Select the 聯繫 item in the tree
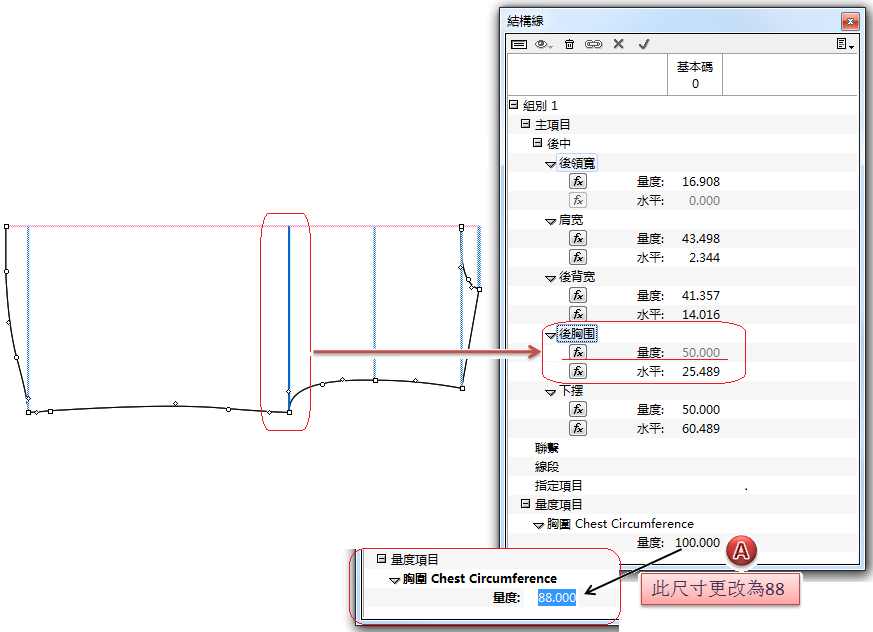873x632 pixels. (x=546, y=448)
